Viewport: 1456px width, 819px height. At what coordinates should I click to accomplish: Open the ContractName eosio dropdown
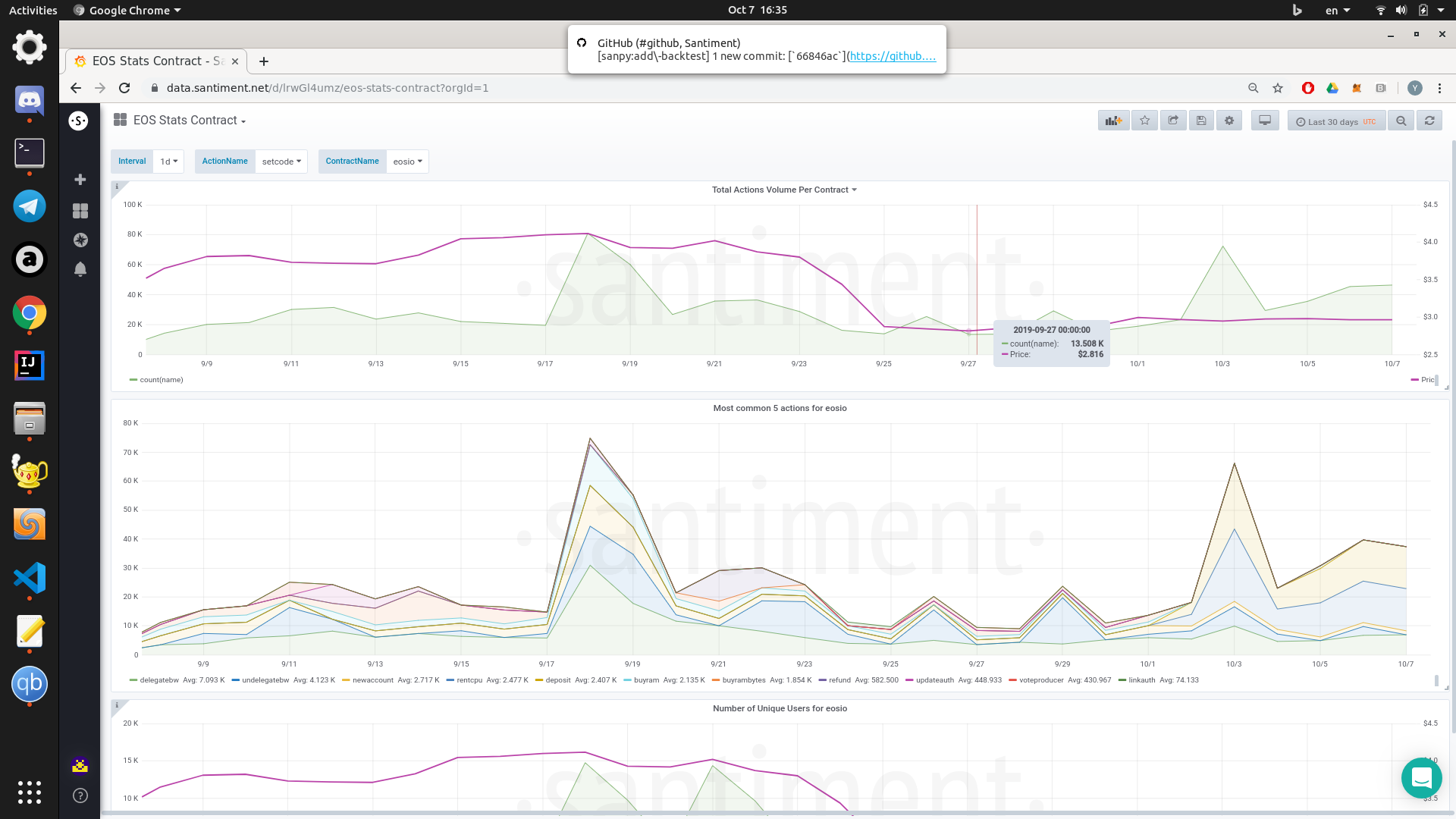coord(408,162)
